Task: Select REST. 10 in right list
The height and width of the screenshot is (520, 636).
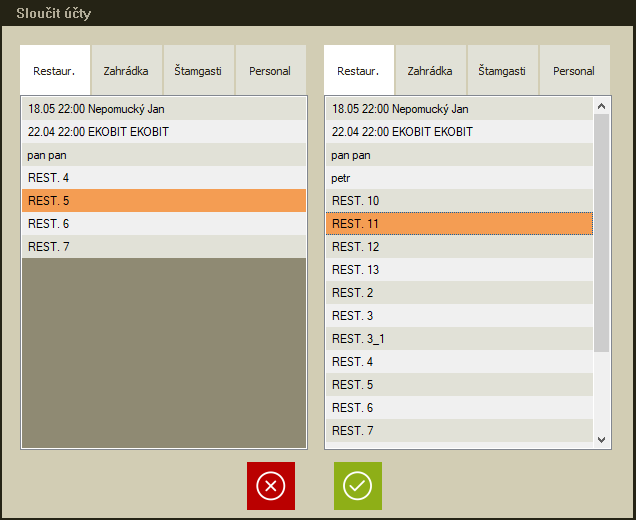Action: click(458, 201)
